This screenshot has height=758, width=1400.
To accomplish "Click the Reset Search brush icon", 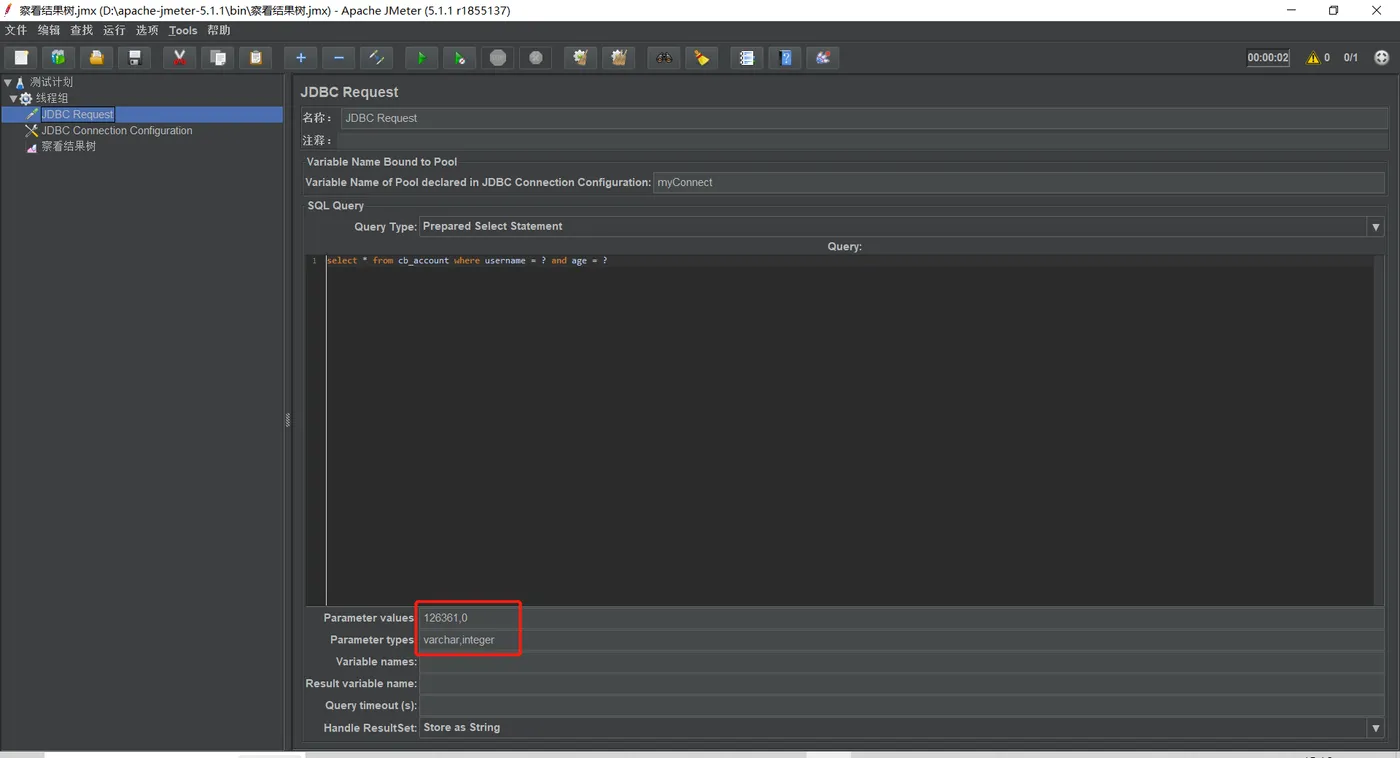I will (701, 58).
